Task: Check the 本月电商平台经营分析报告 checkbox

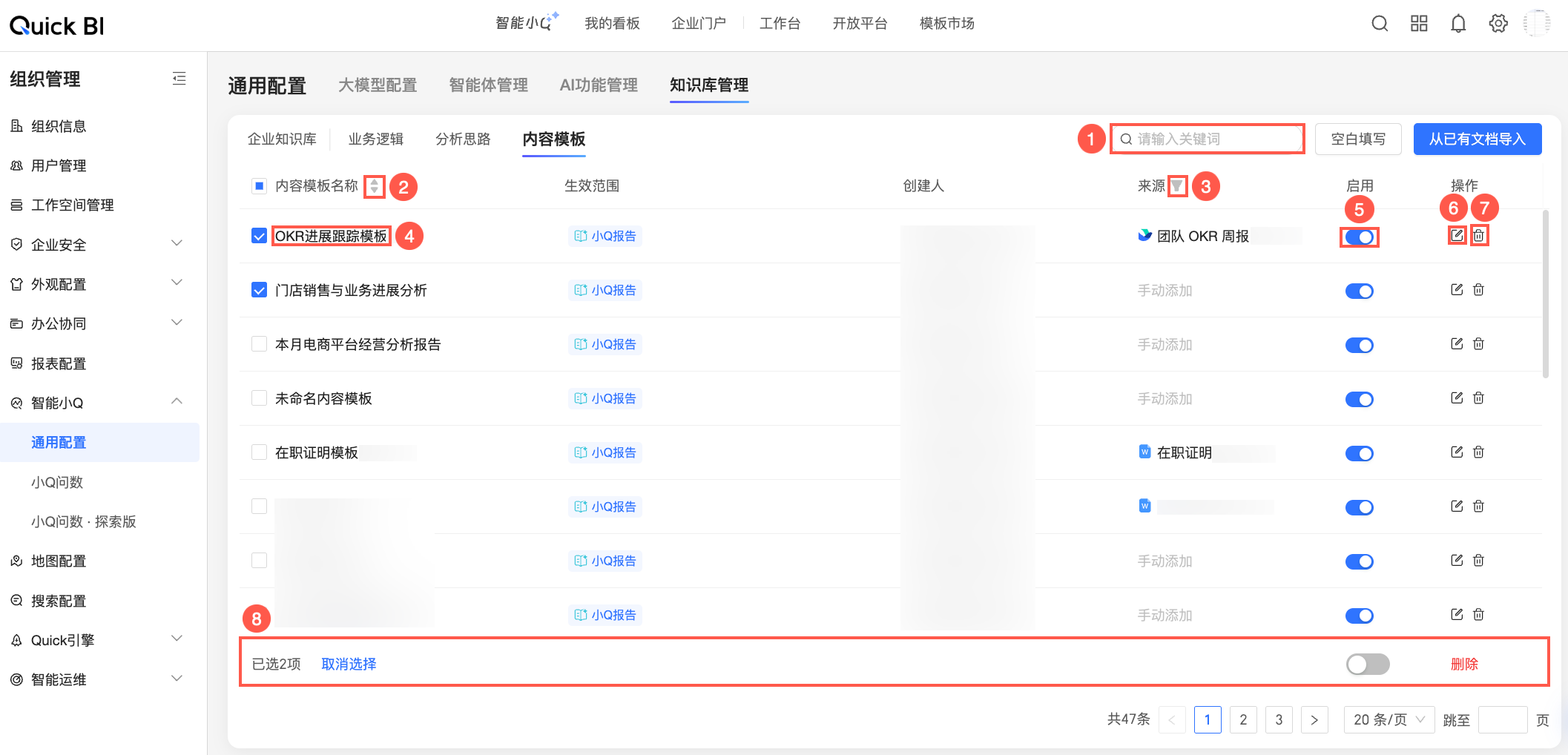Action: 259,344
